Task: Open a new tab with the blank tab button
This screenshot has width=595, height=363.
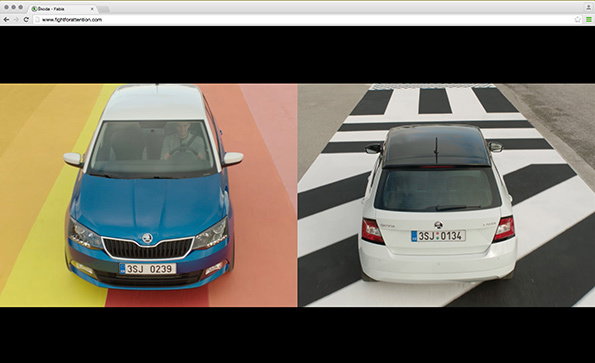Action: pyautogui.click(x=104, y=9)
